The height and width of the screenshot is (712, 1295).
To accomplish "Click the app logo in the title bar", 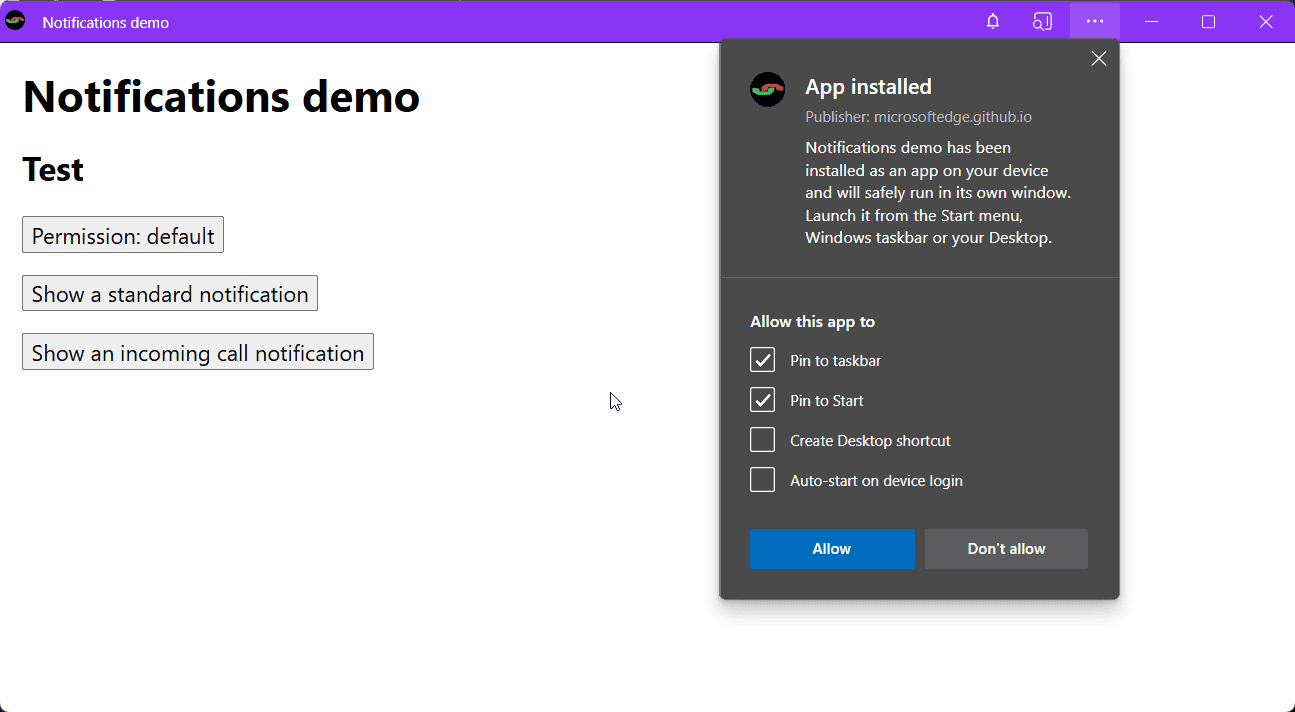I will click(15, 21).
